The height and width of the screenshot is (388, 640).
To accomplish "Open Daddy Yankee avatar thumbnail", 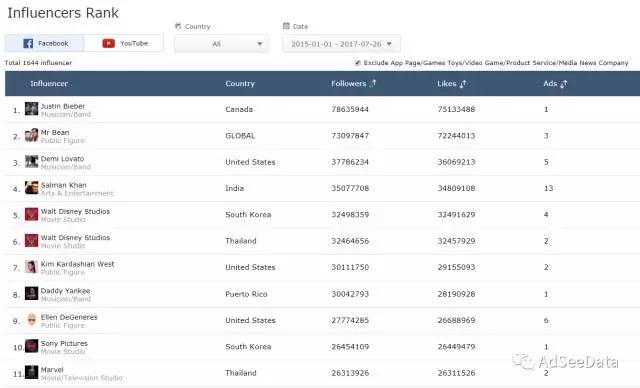I will coord(31,293).
